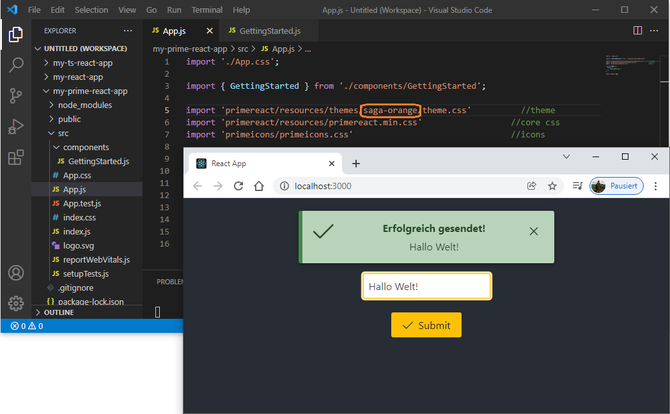Image resolution: width=670 pixels, height=414 pixels.
Task: Open the Run and Debug view
Action: pyautogui.click(x=16, y=126)
